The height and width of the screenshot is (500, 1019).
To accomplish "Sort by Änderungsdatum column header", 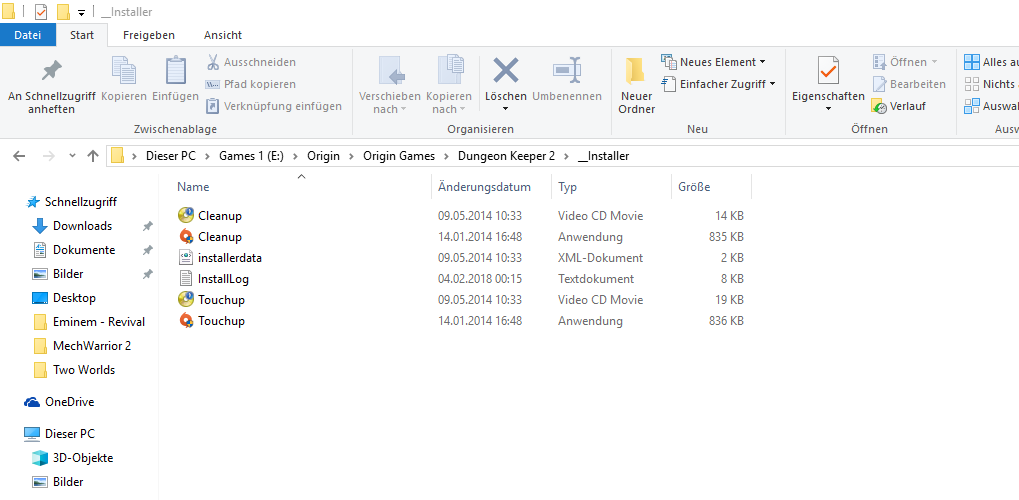I will point(485,187).
